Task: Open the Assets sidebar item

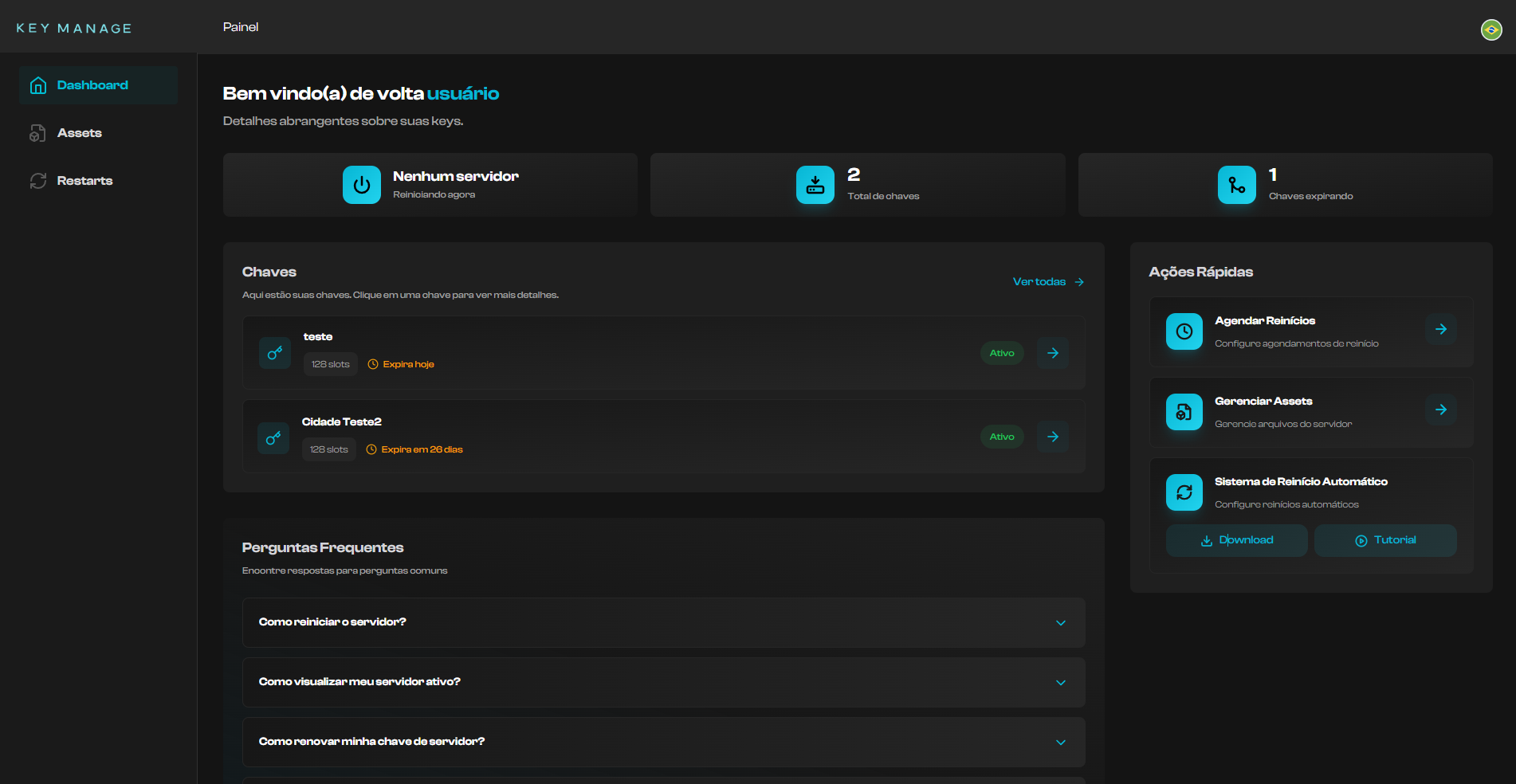Action: click(x=98, y=133)
